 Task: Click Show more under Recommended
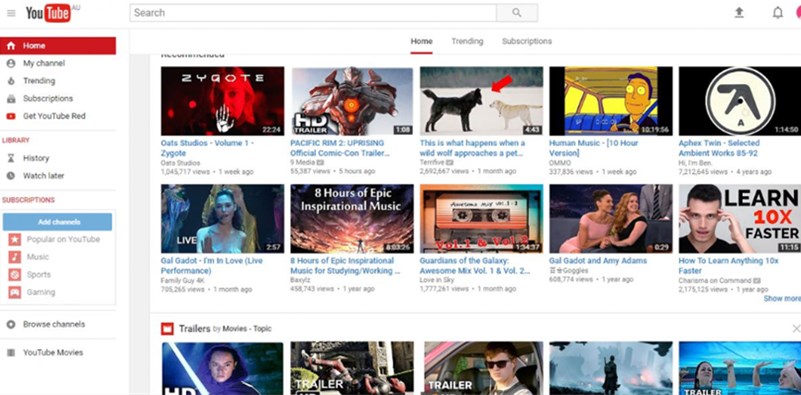(x=782, y=298)
